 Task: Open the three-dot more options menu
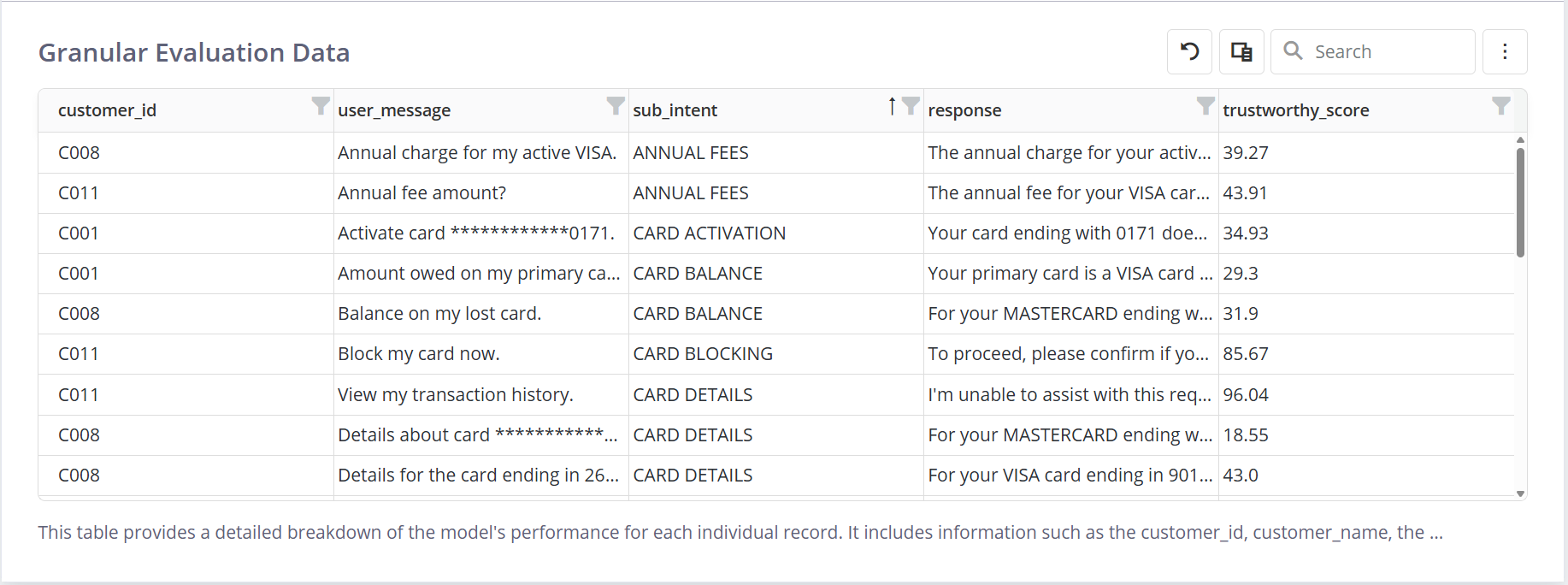tap(1505, 51)
